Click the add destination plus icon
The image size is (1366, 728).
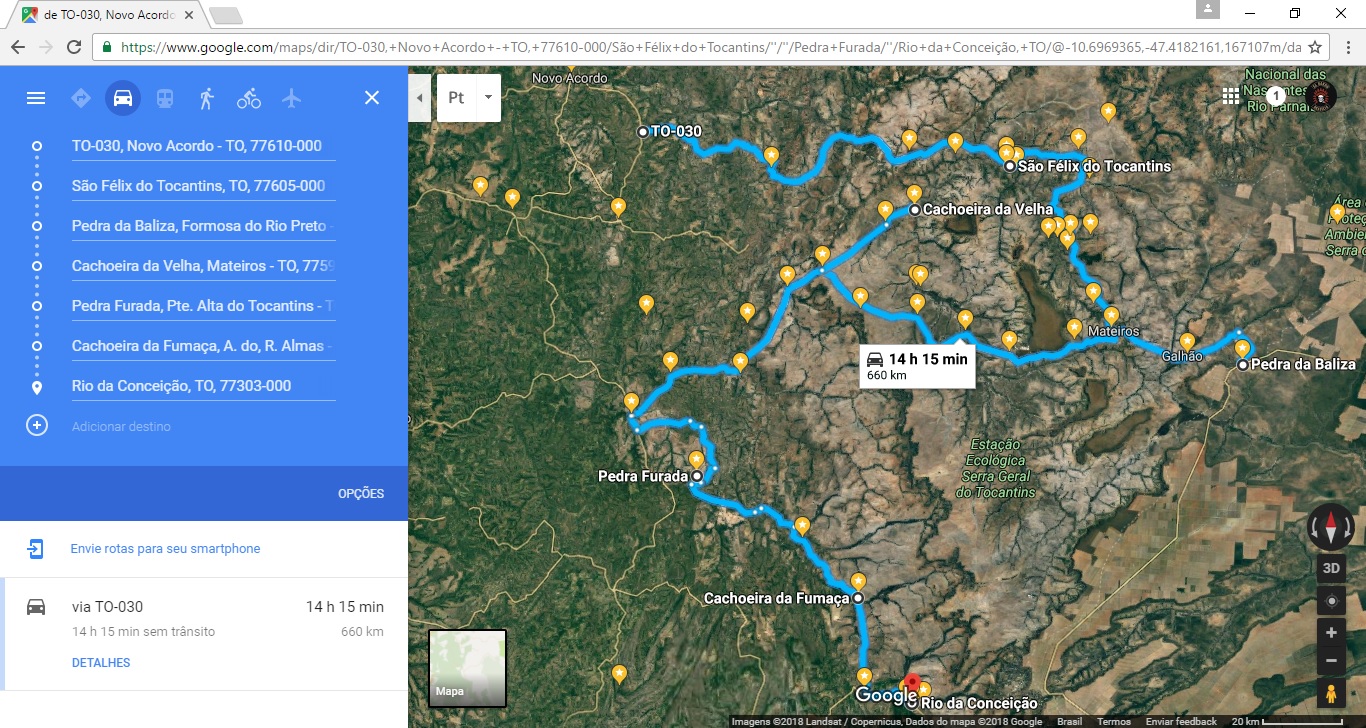point(36,426)
